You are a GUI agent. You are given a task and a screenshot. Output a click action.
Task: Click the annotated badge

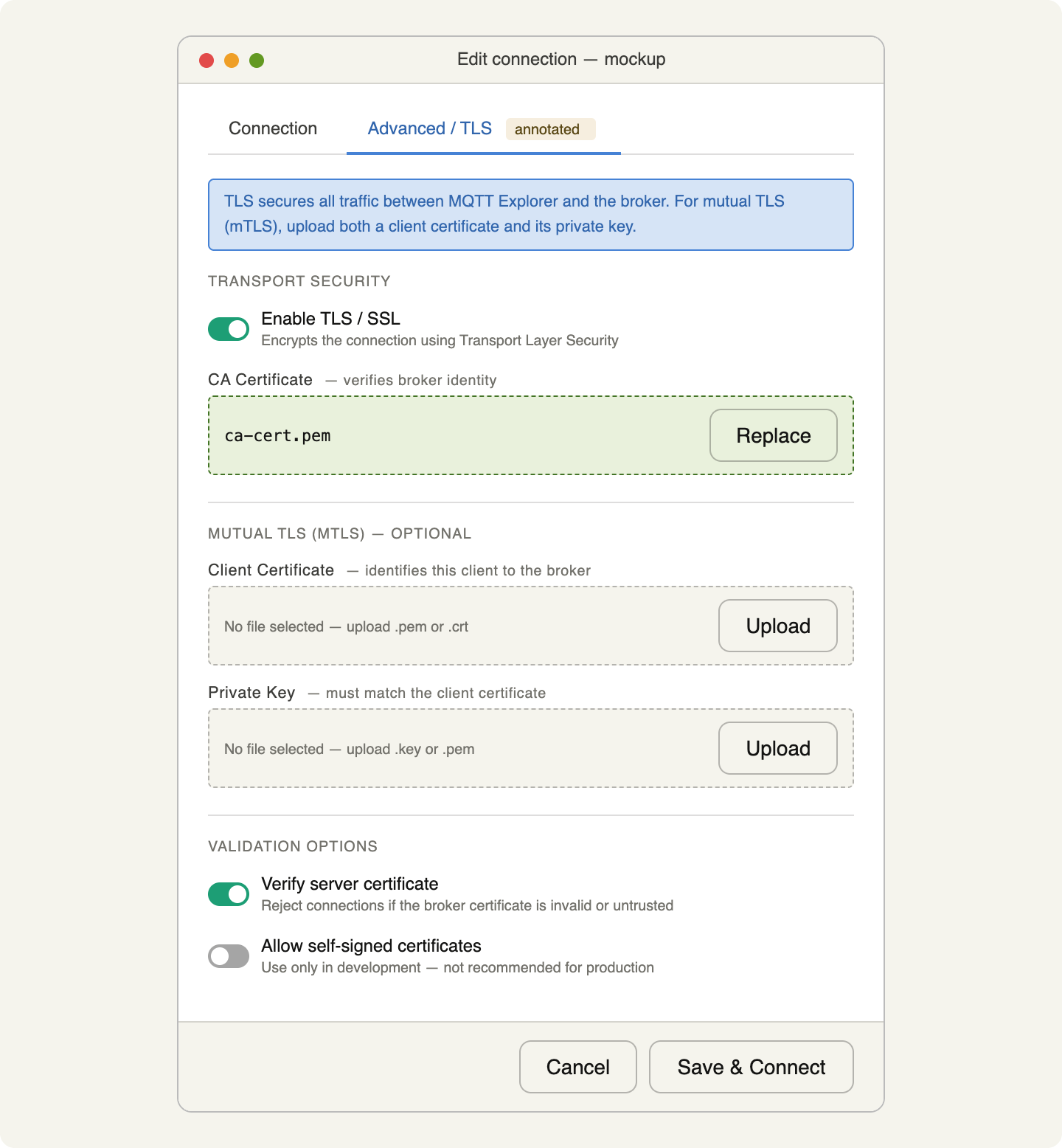(550, 129)
